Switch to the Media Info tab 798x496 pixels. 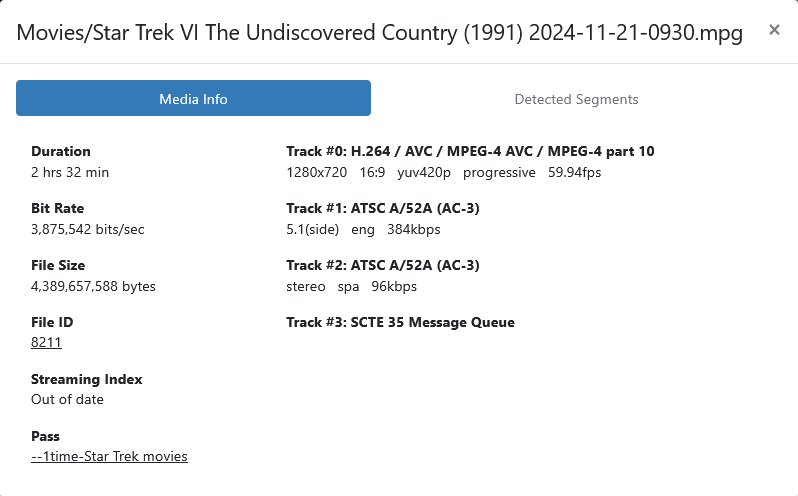click(193, 99)
